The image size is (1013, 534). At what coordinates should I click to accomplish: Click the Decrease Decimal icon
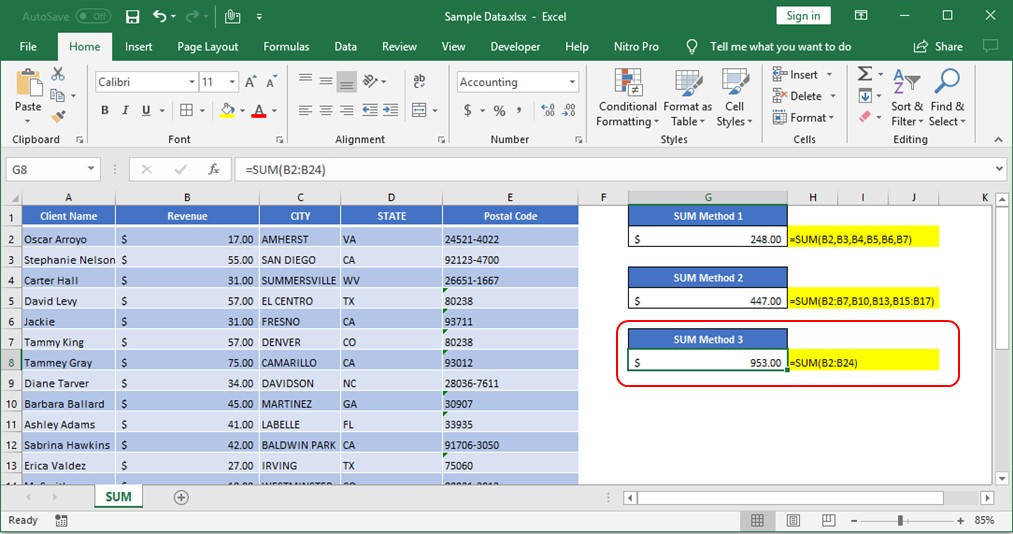tap(569, 110)
